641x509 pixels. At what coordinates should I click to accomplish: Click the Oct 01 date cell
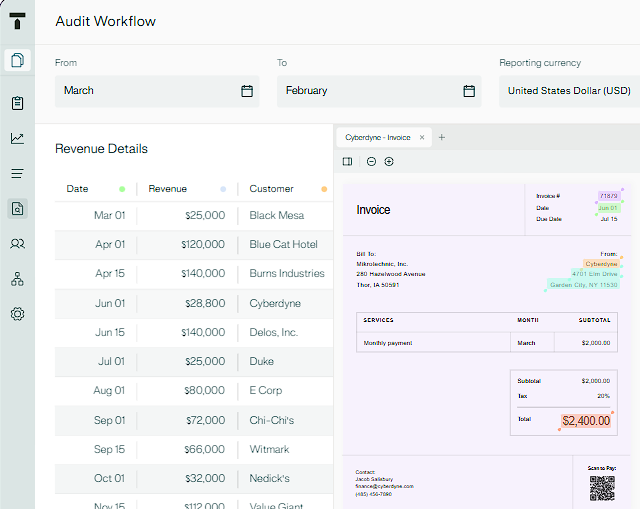(109, 478)
